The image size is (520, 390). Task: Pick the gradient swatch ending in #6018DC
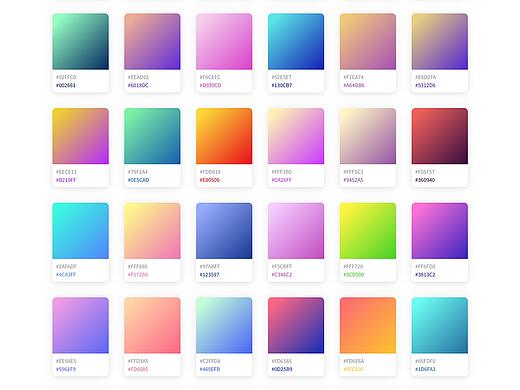click(152, 41)
